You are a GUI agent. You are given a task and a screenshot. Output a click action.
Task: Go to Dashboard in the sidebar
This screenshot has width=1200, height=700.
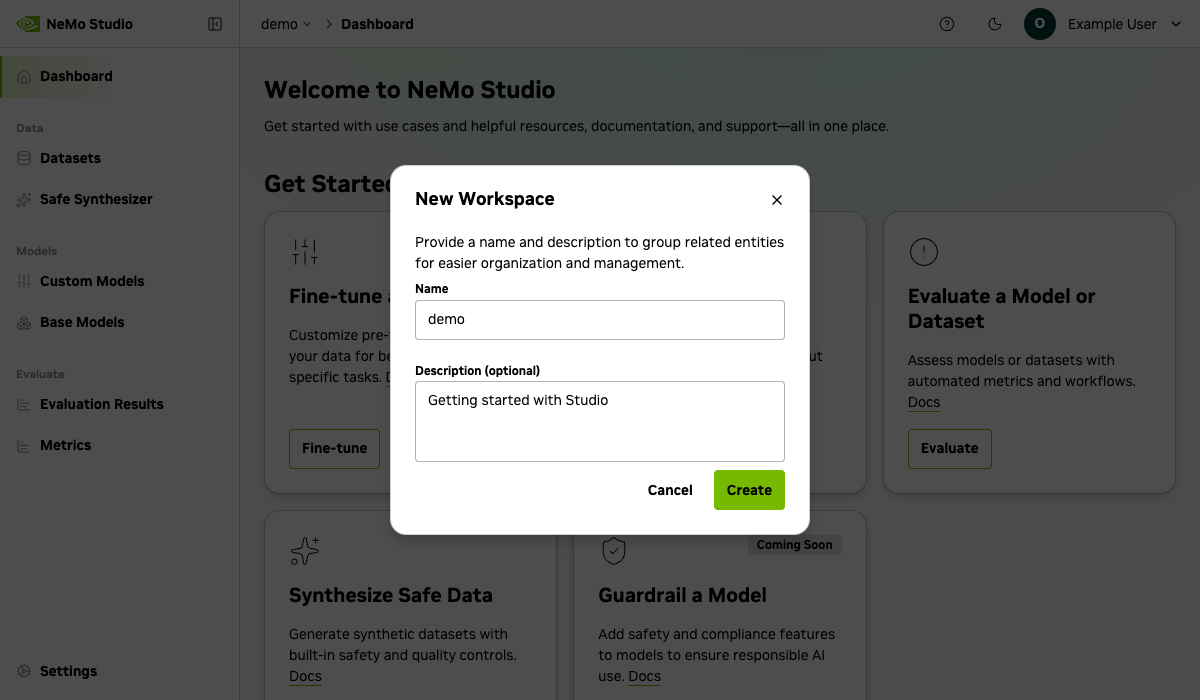76,76
